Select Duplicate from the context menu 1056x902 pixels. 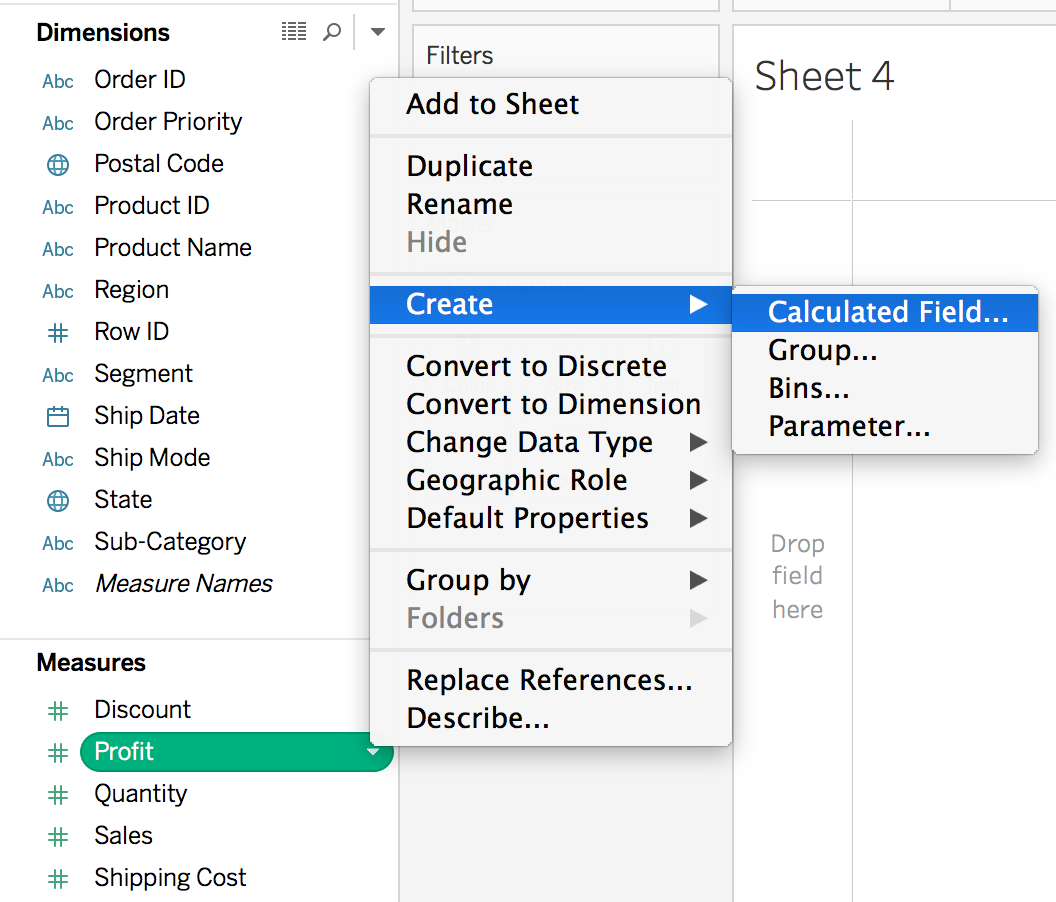(469, 166)
